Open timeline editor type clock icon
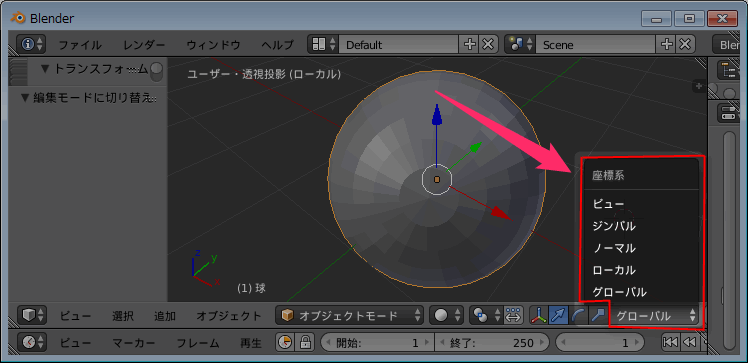 tap(32, 342)
